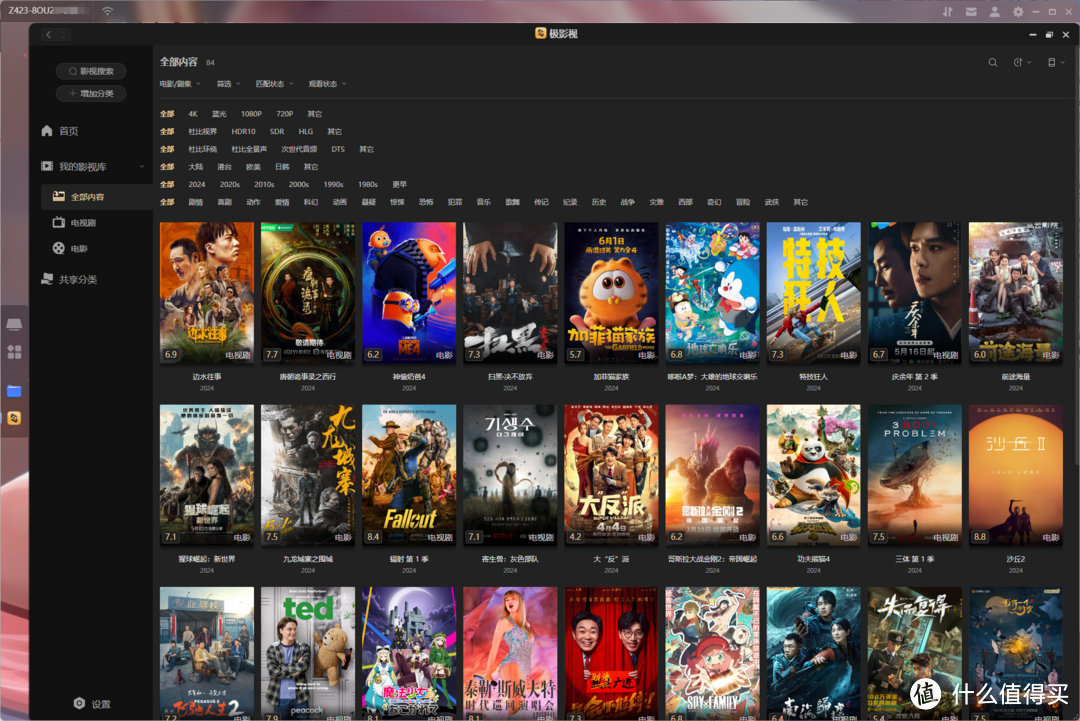Click the 增加分类 button

coord(91,93)
